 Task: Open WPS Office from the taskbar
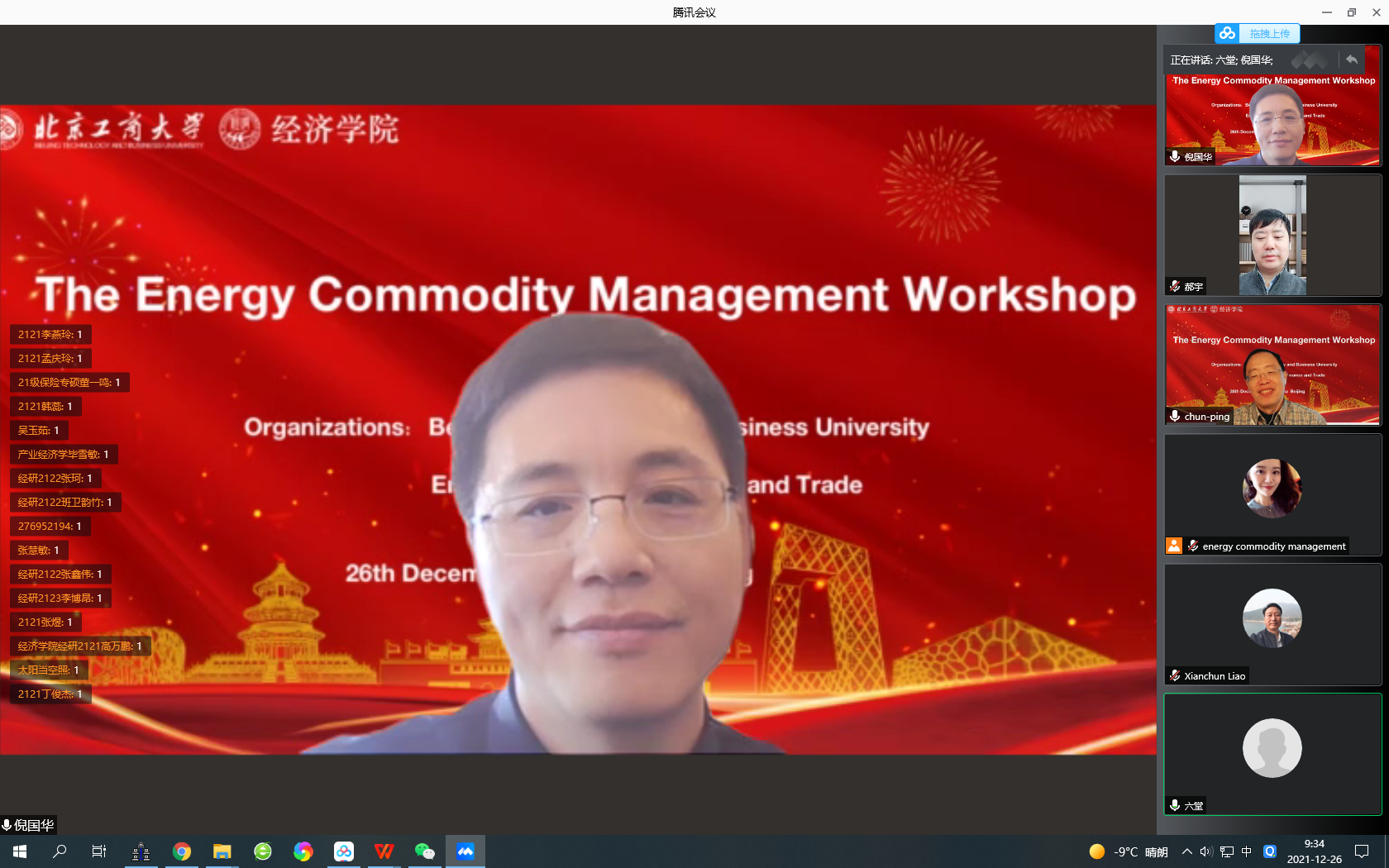coord(384,851)
